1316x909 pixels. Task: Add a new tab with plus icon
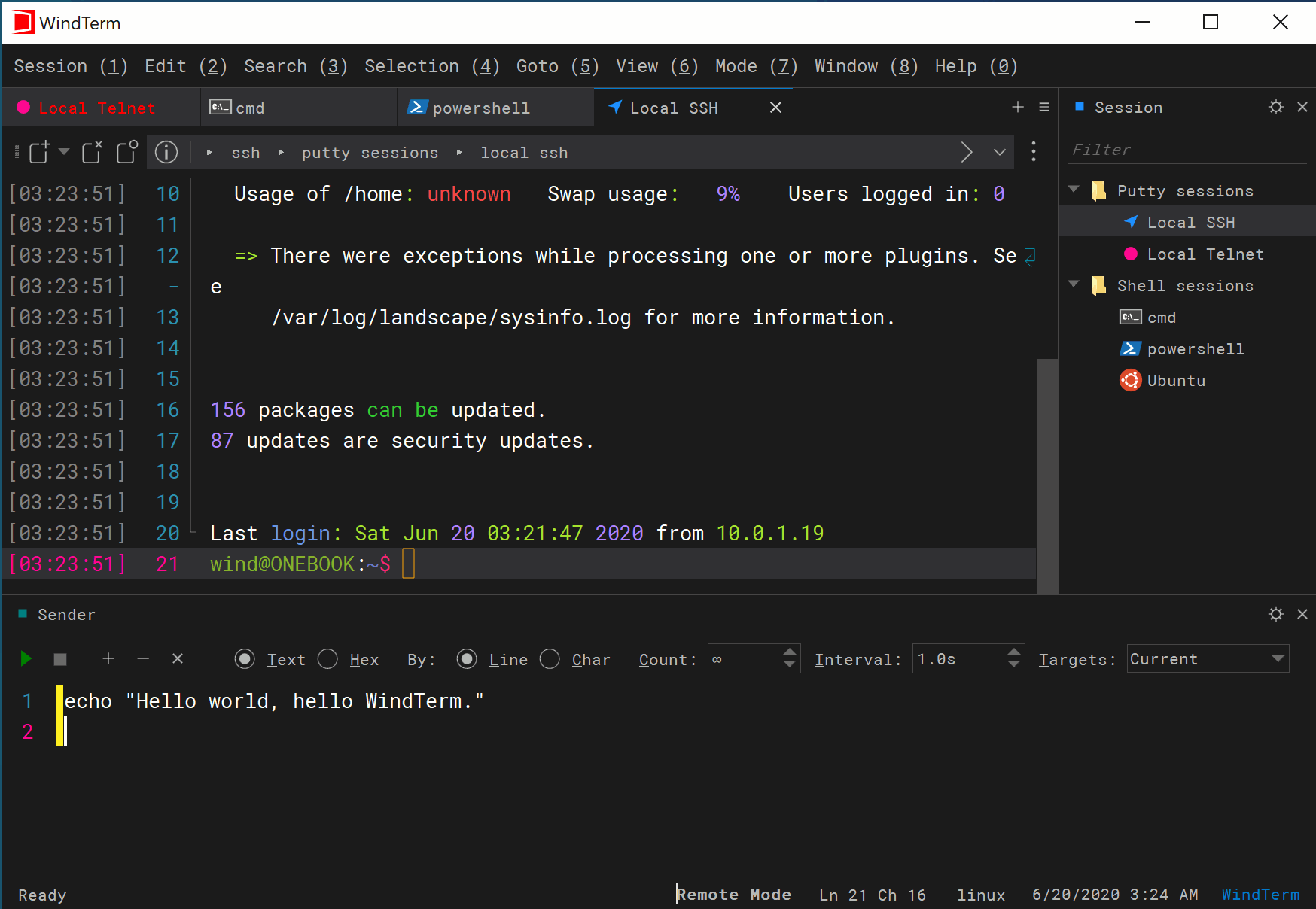click(1018, 107)
